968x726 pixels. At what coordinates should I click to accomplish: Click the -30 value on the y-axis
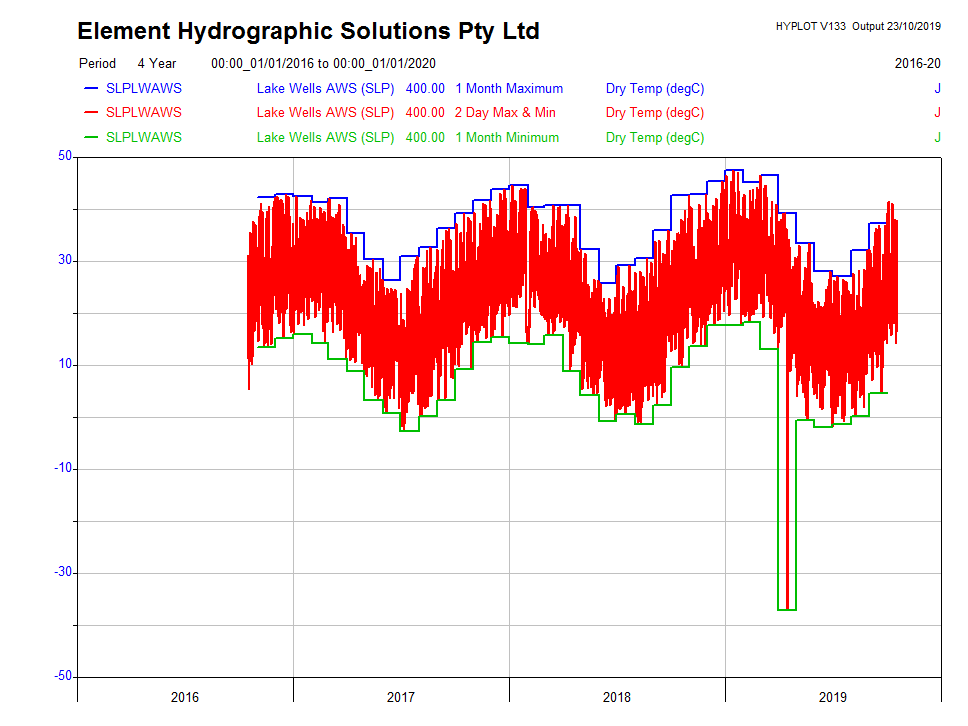62,572
